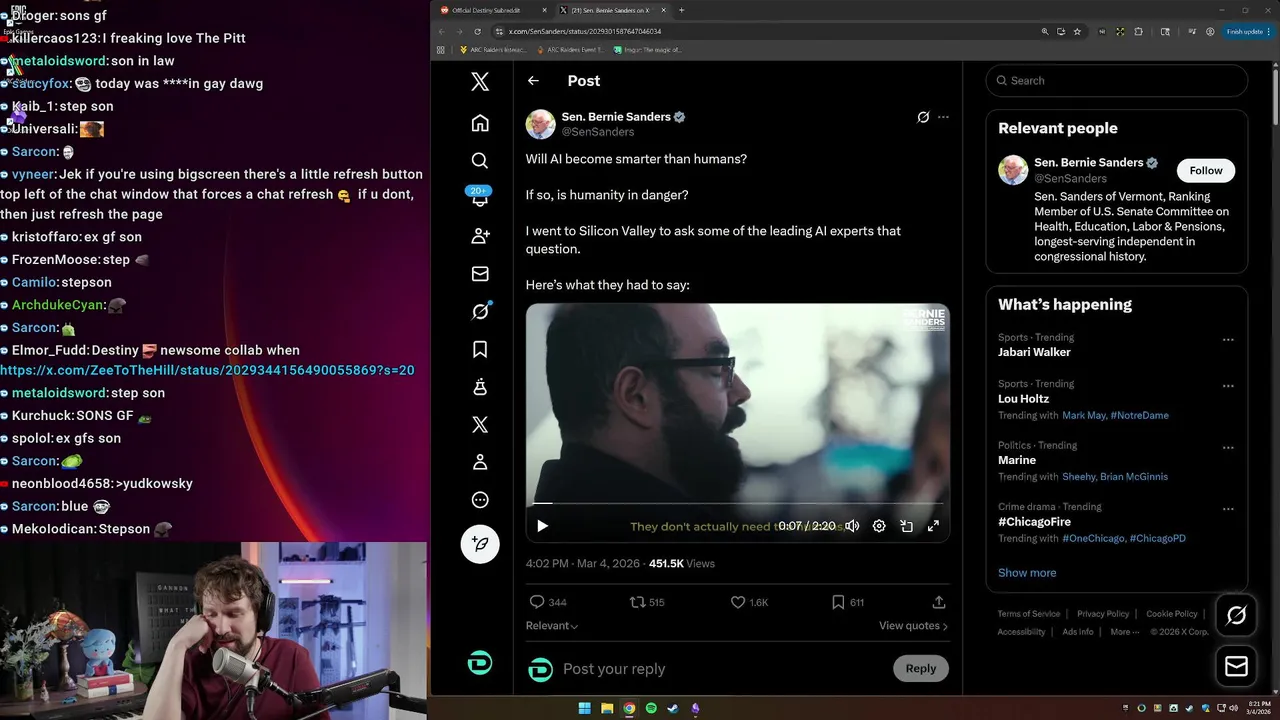Open floating Messages button at bottom right
Screen dimensions: 1280x720
[1236, 666]
